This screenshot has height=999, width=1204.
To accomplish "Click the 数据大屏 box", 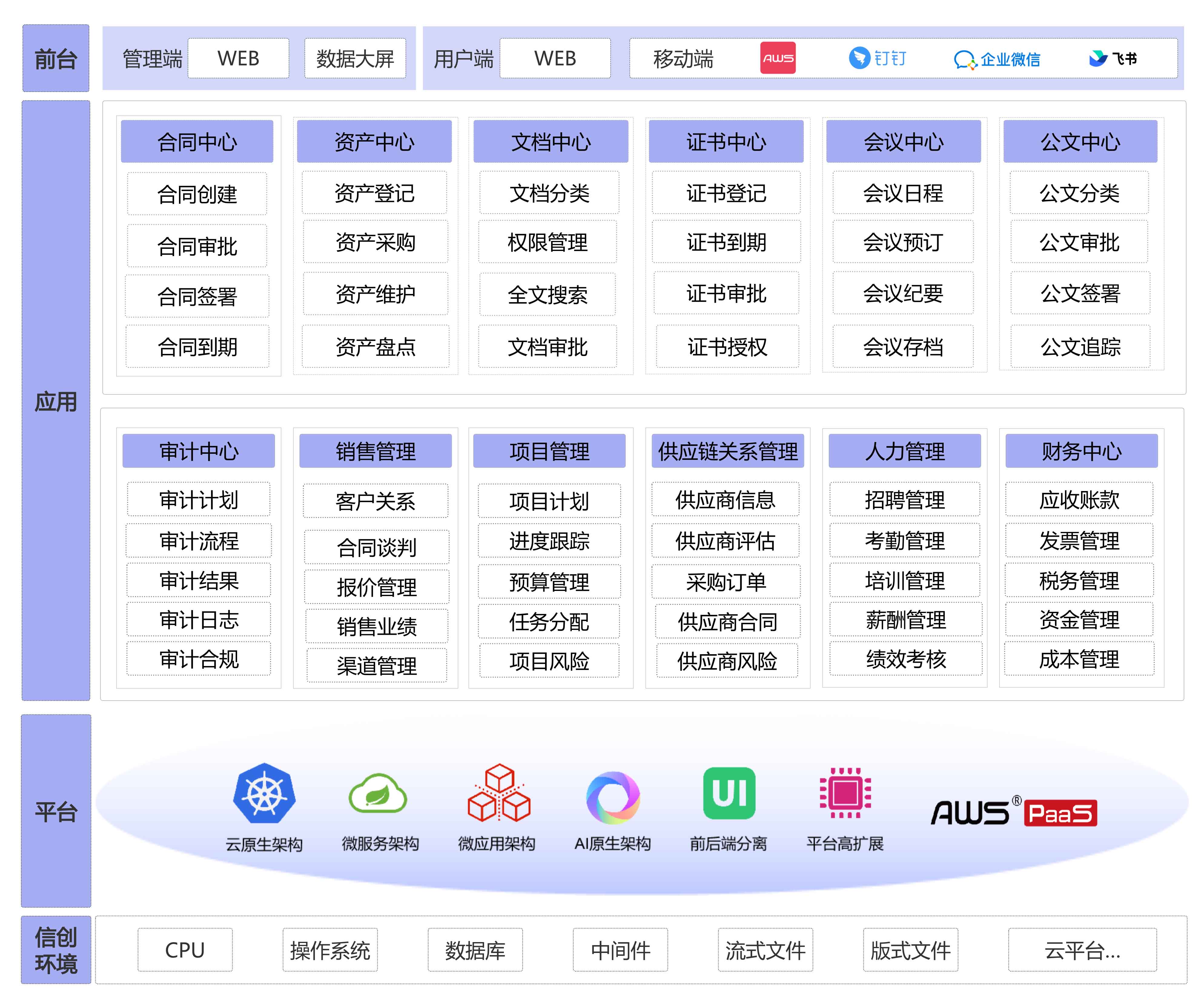I will click(355, 58).
